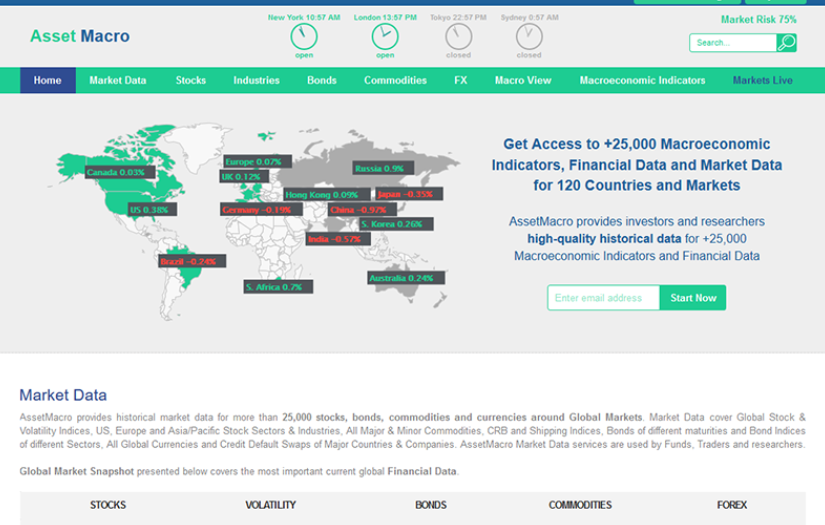Open the Markets Live link
This screenshot has width=825, height=525.
[x=762, y=80]
